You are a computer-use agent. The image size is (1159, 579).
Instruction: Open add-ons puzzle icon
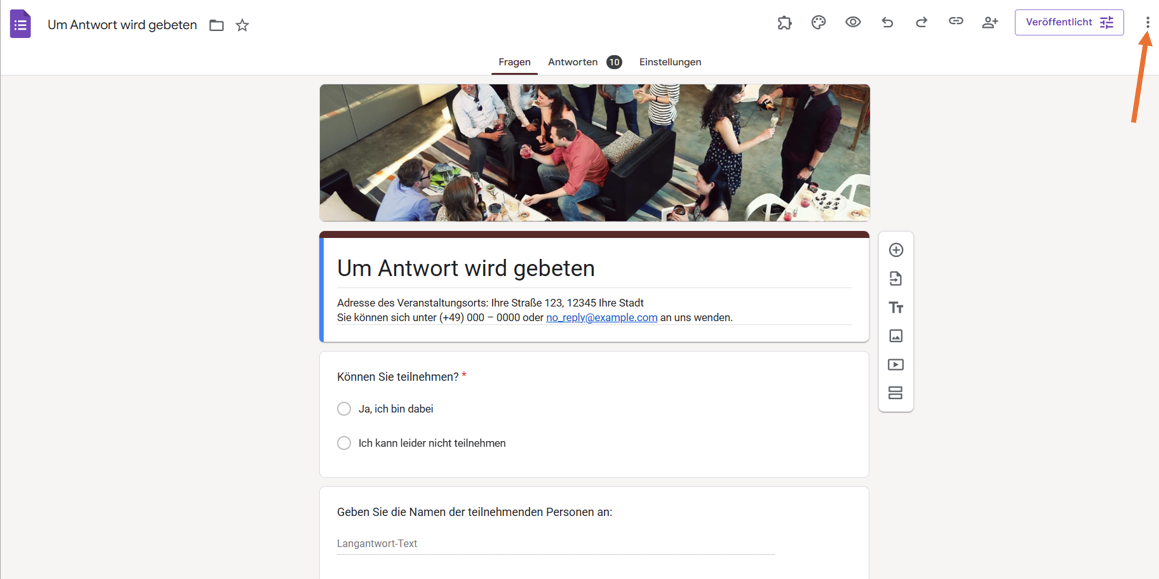pyautogui.click(x=784, y=22)
